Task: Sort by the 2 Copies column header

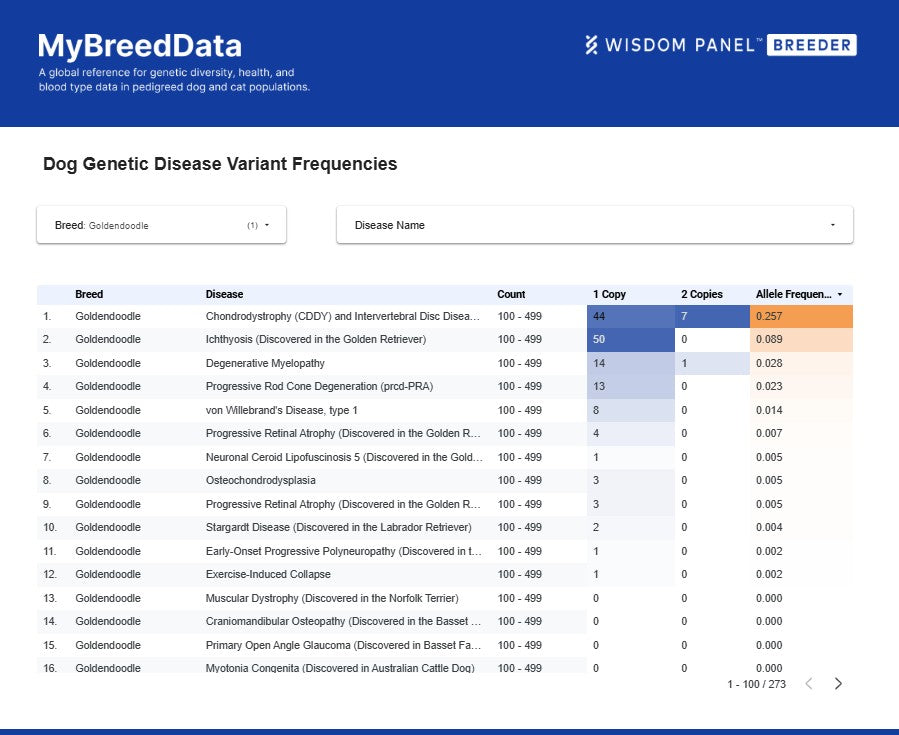Action: [x=702, y=294]
